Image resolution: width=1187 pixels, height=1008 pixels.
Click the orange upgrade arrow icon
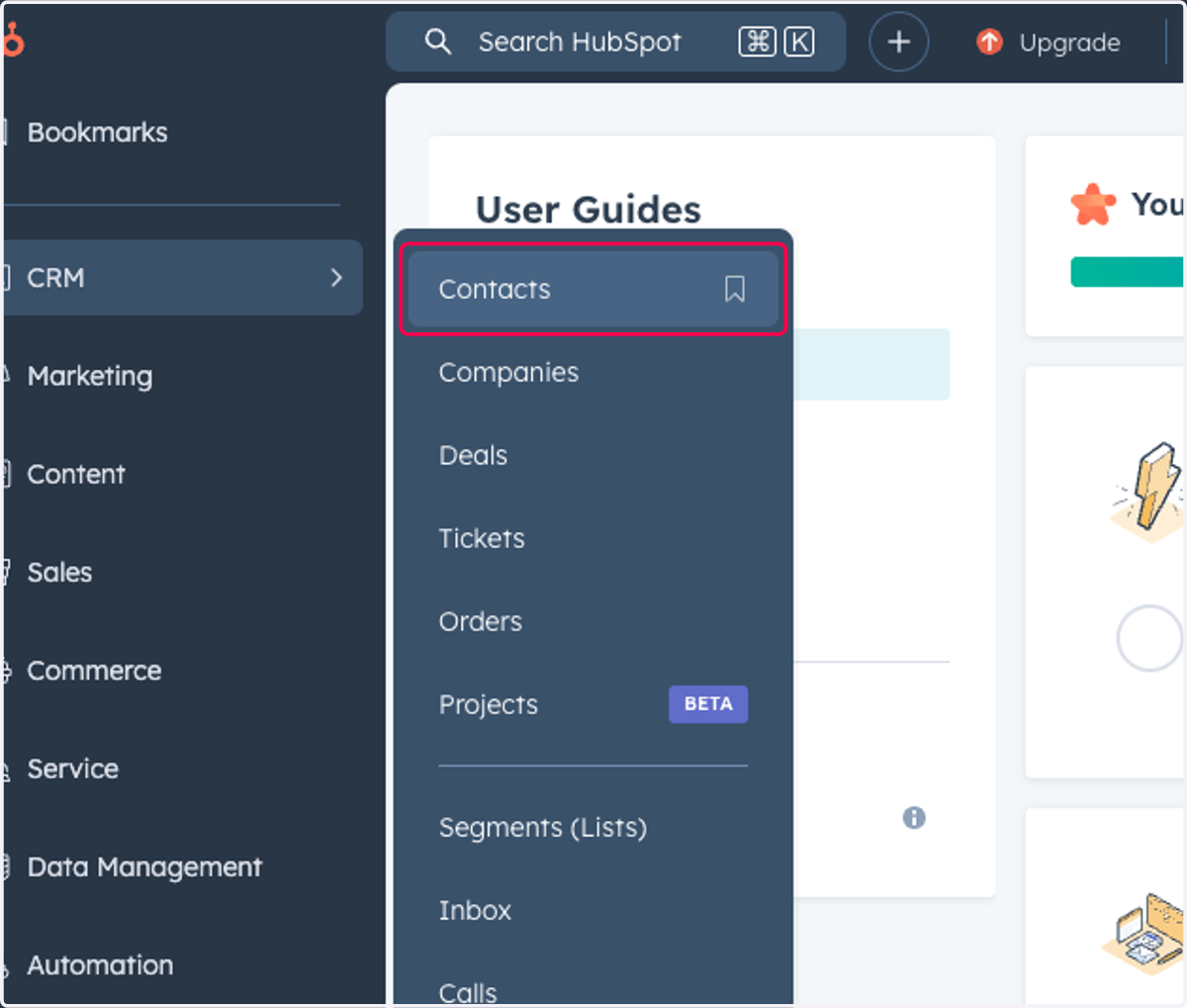989,42
